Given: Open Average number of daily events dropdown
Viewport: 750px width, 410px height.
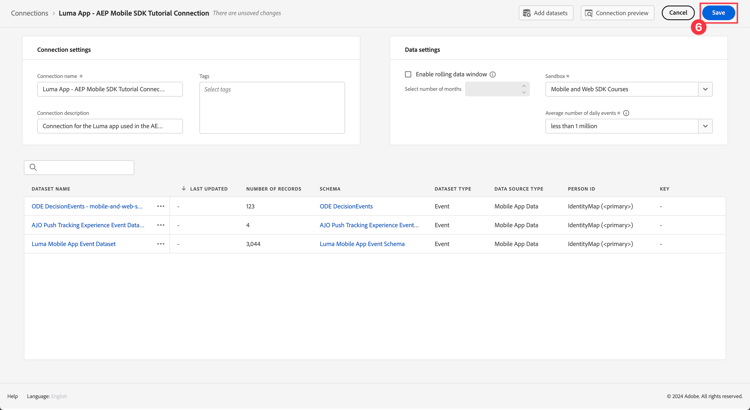Looking at the screenshot, I should (x=705, y=126).
